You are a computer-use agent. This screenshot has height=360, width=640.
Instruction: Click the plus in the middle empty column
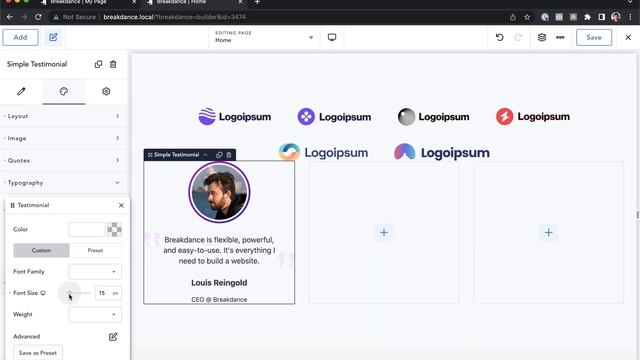[x=384, y=232]
